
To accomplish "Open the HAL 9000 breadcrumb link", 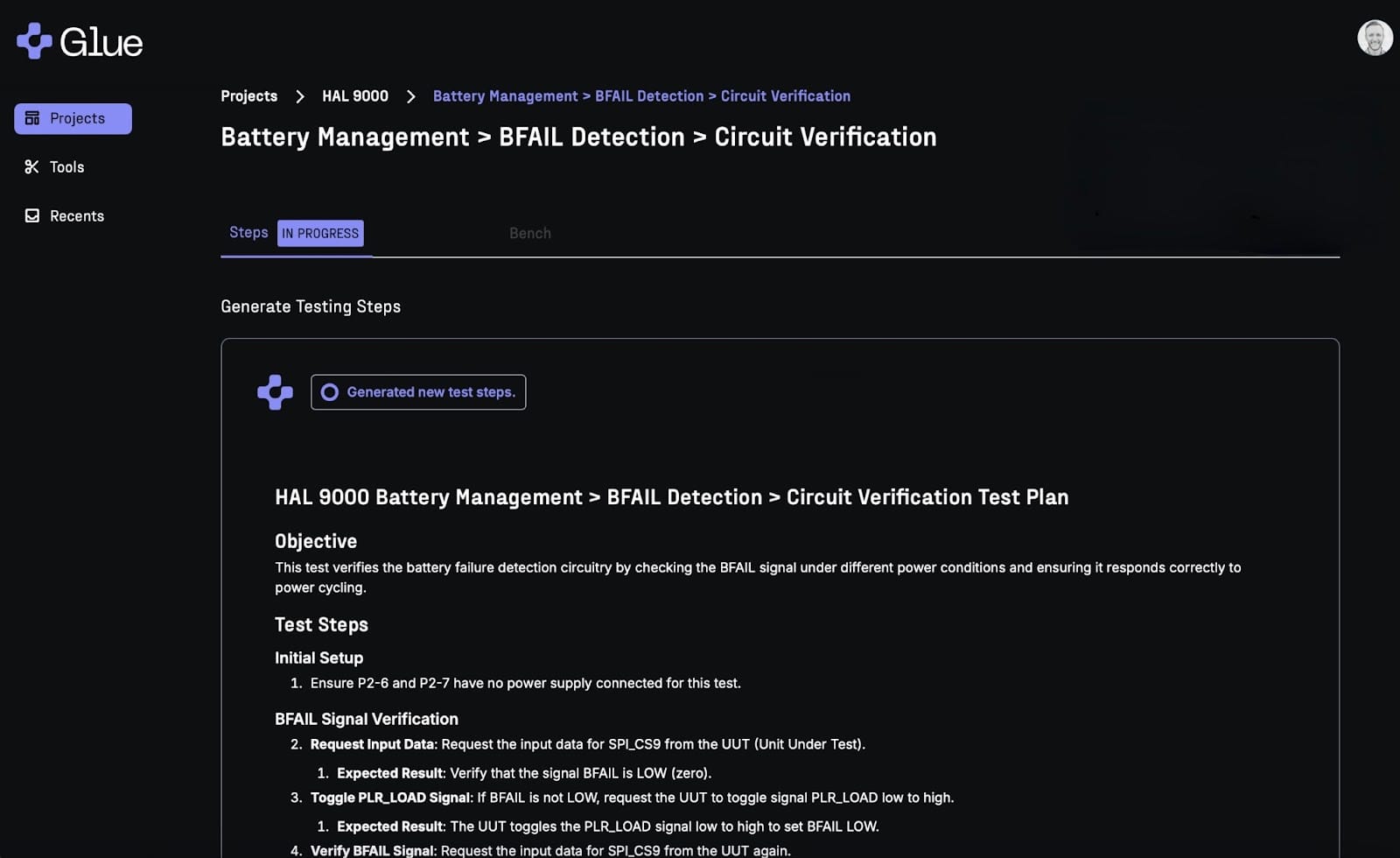I will point(355,96).
